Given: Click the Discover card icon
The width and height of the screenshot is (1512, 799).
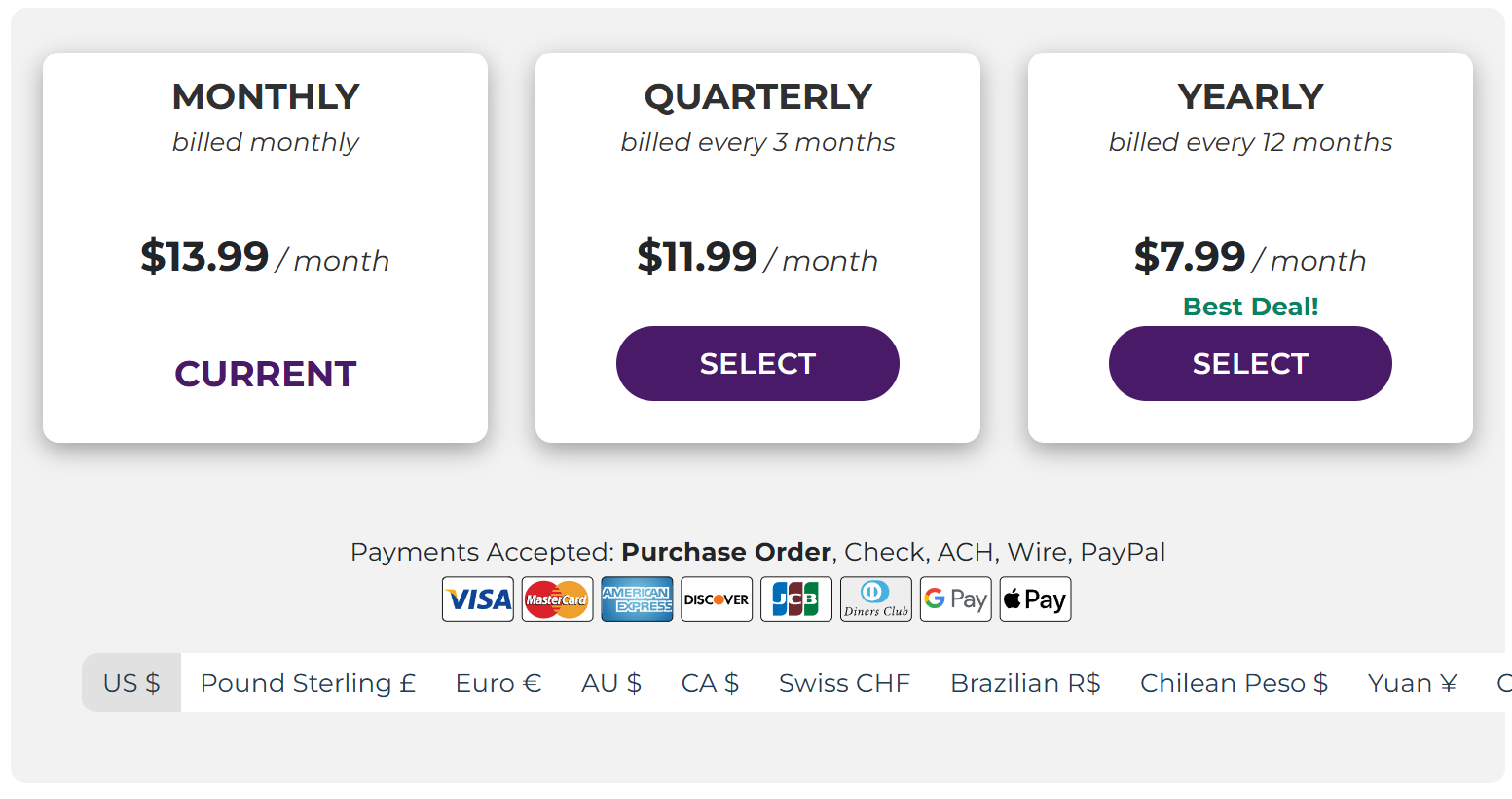Looking at the screenshot, I should tap(717, 599).
